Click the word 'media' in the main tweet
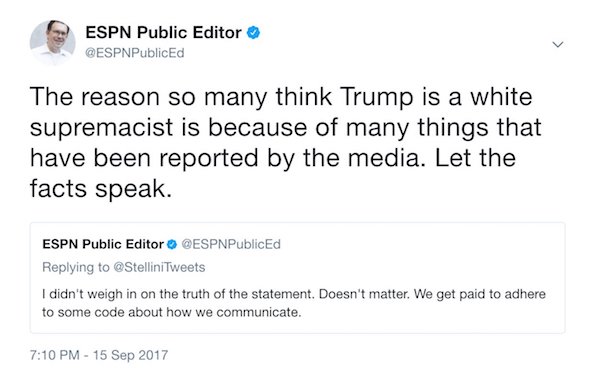 (x=387, y=158)
